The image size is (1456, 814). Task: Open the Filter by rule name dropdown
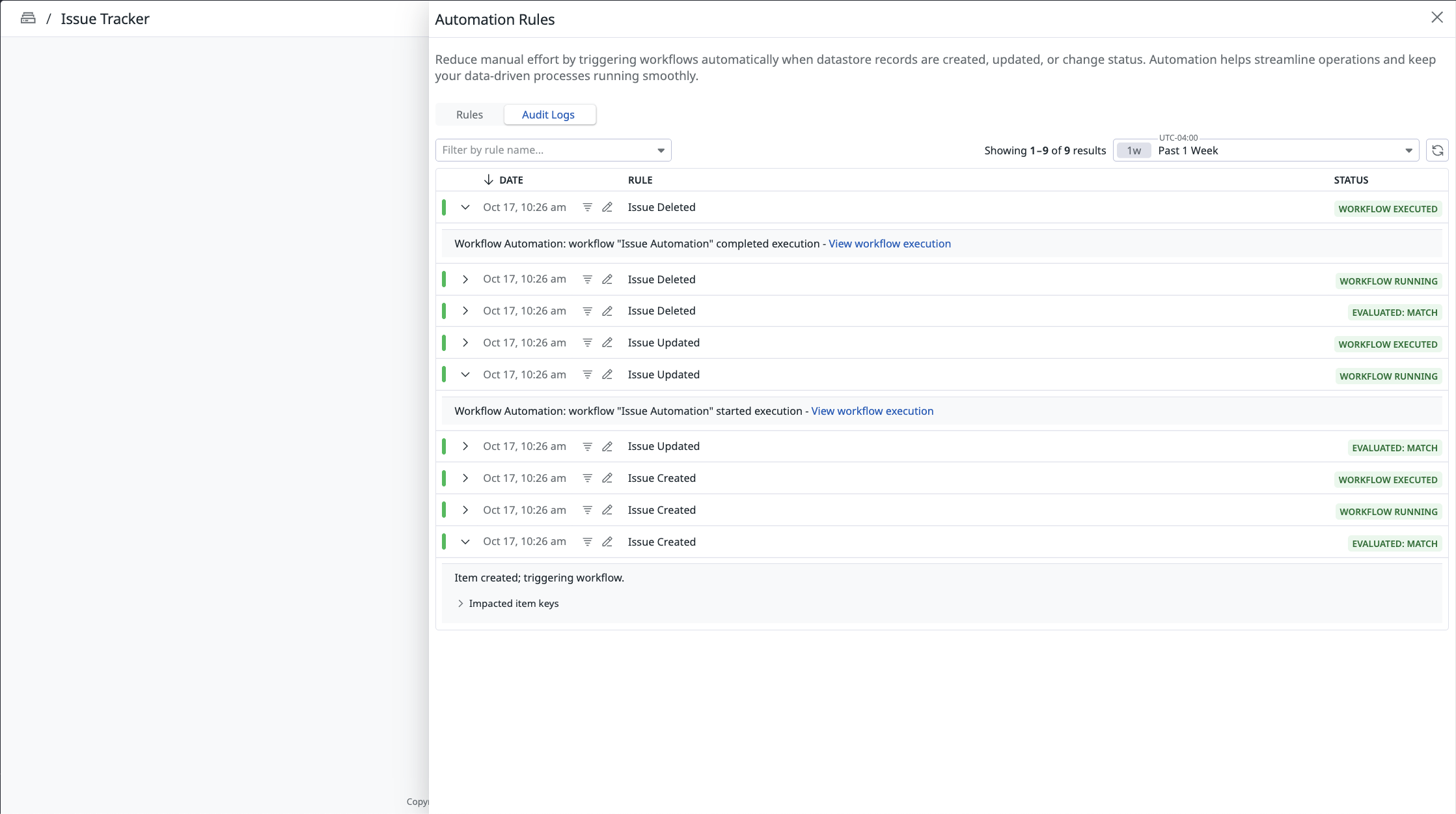(553, 150)
